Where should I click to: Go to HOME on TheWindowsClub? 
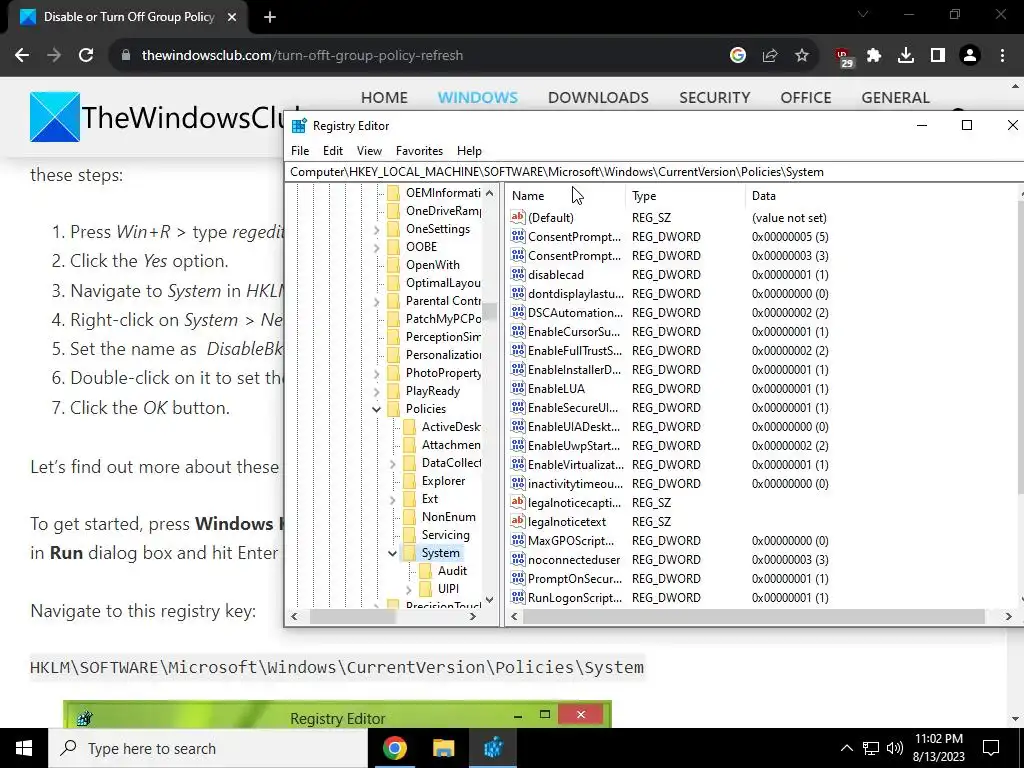384,97
